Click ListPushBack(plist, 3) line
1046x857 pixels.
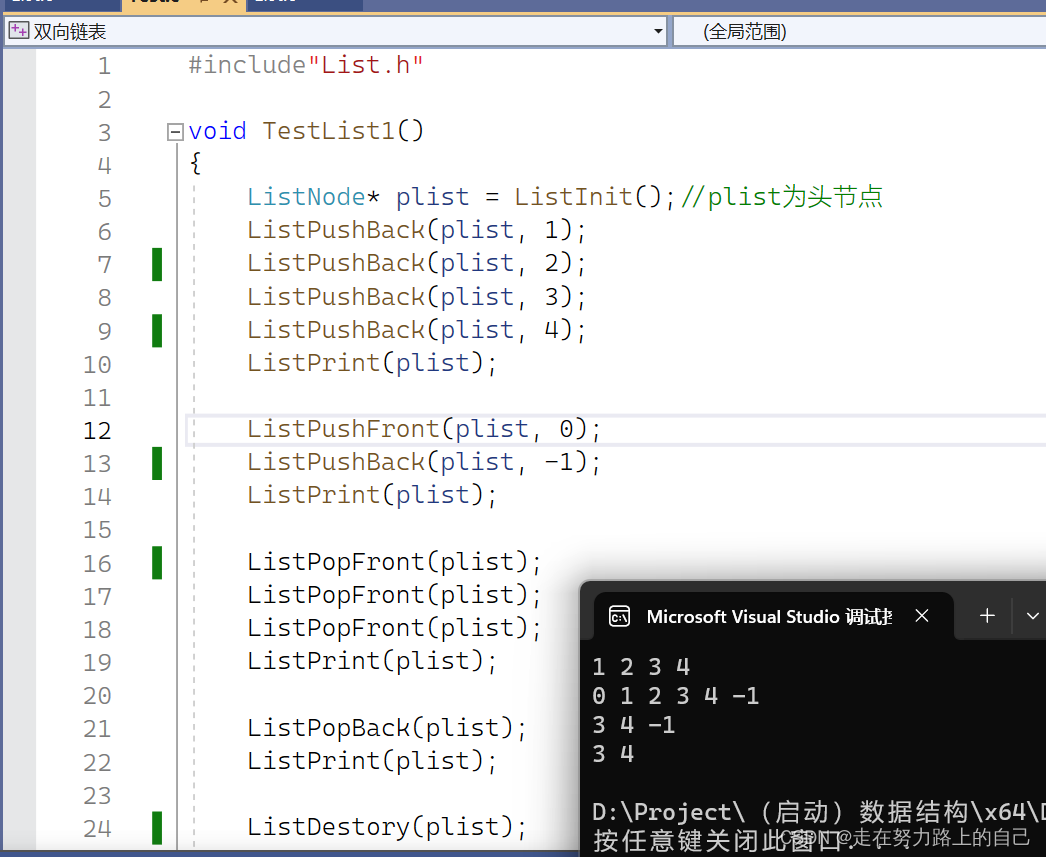pyautogui.click(x=416, y=297)
